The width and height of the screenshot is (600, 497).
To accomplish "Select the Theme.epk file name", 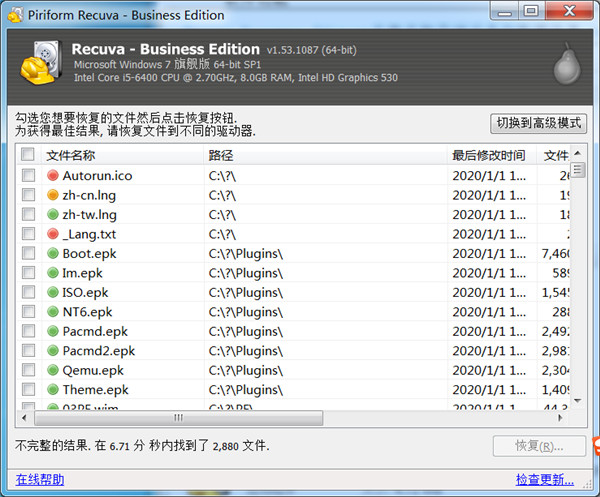I will [95, 389].
